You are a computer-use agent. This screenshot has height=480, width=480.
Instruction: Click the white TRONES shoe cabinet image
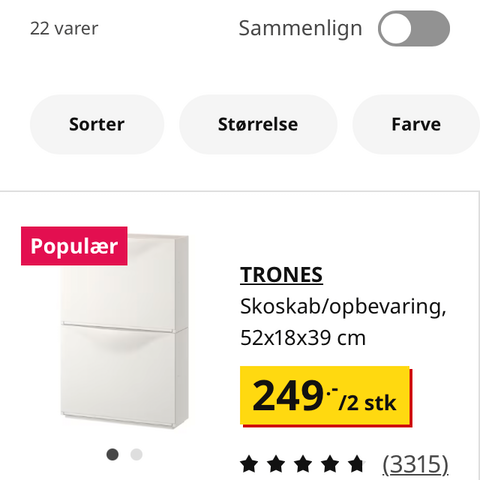click(125, 332)
